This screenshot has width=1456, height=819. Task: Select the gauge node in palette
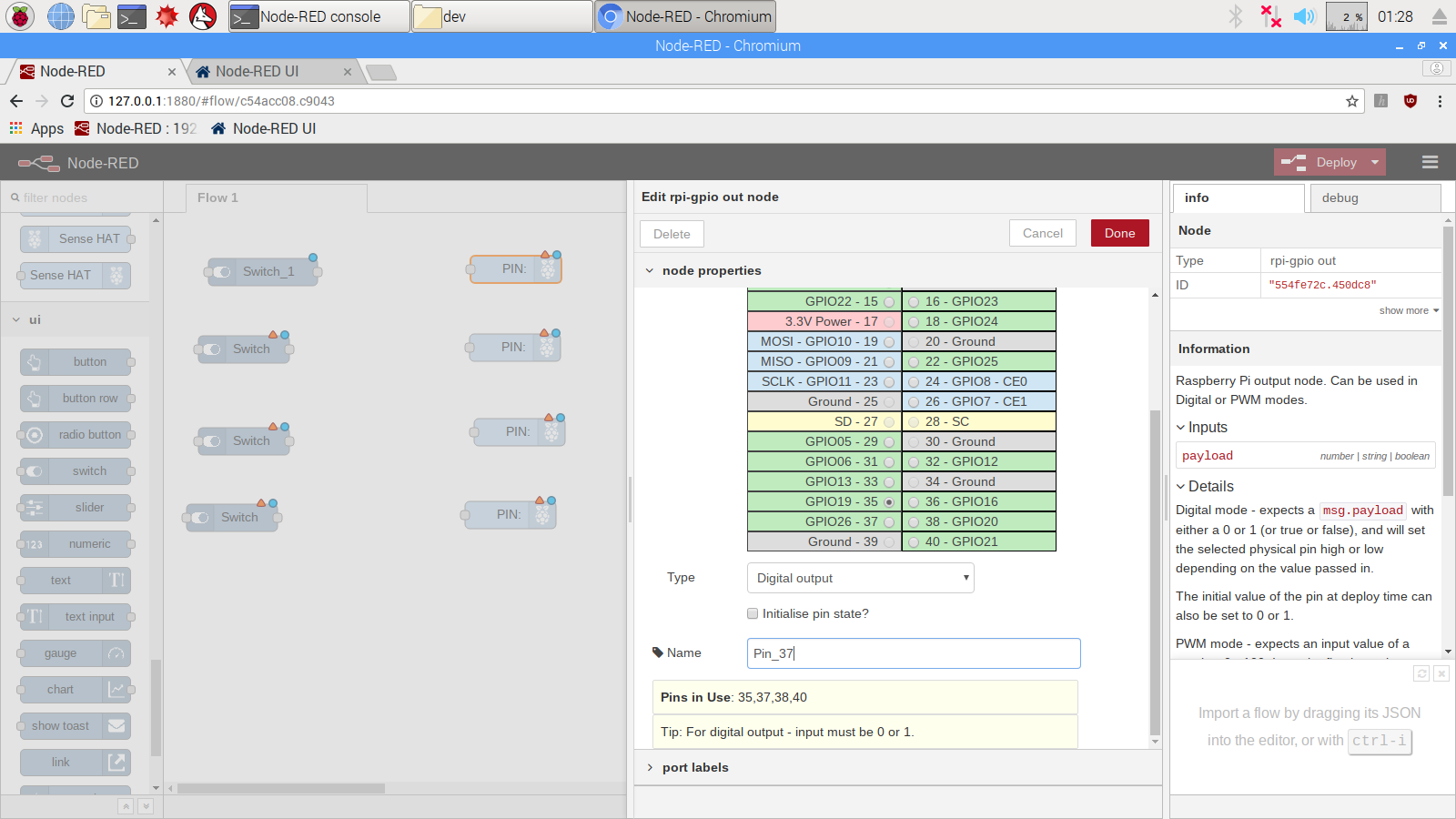pos(76,653)
